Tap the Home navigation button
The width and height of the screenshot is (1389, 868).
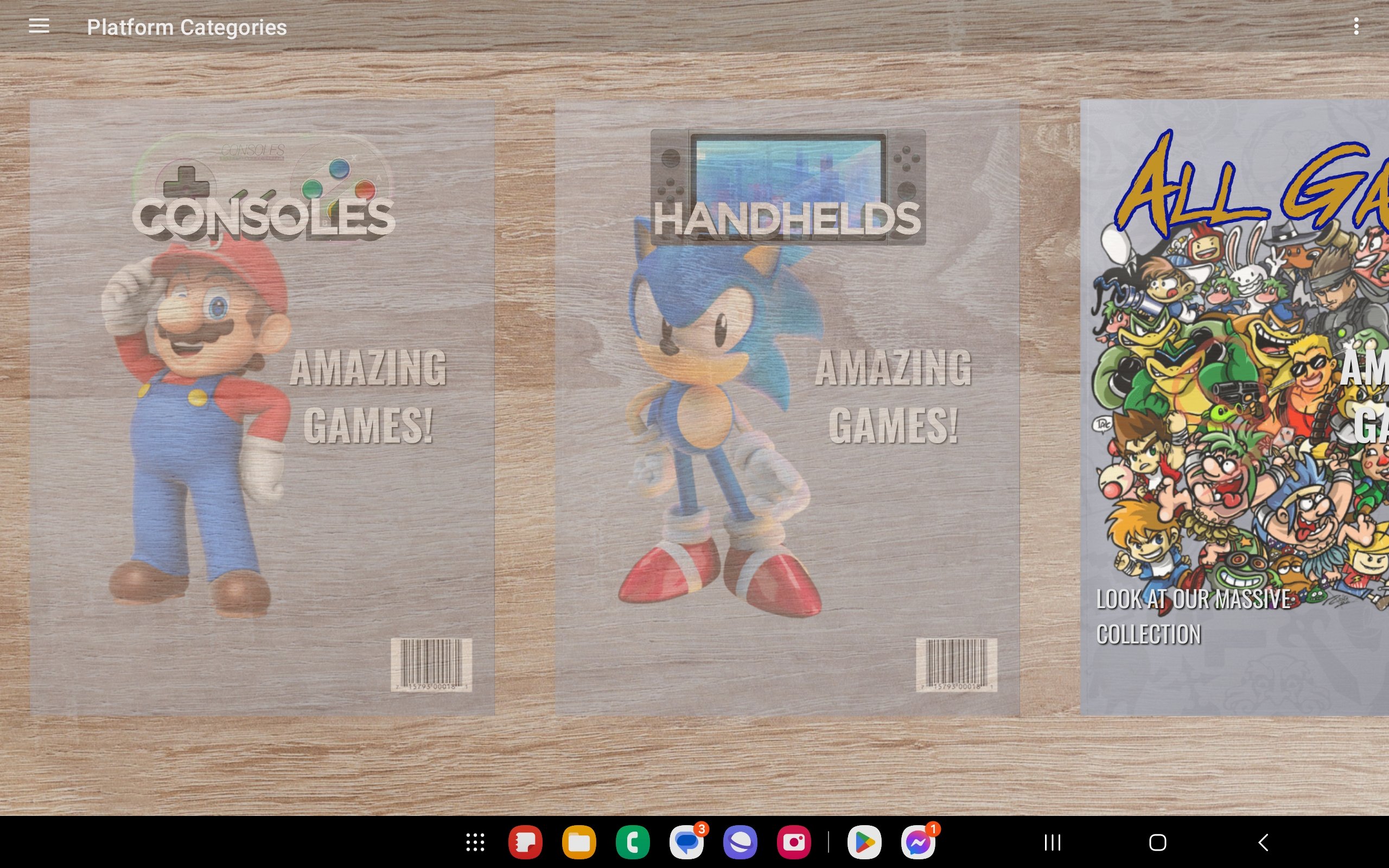(1158, 842)
